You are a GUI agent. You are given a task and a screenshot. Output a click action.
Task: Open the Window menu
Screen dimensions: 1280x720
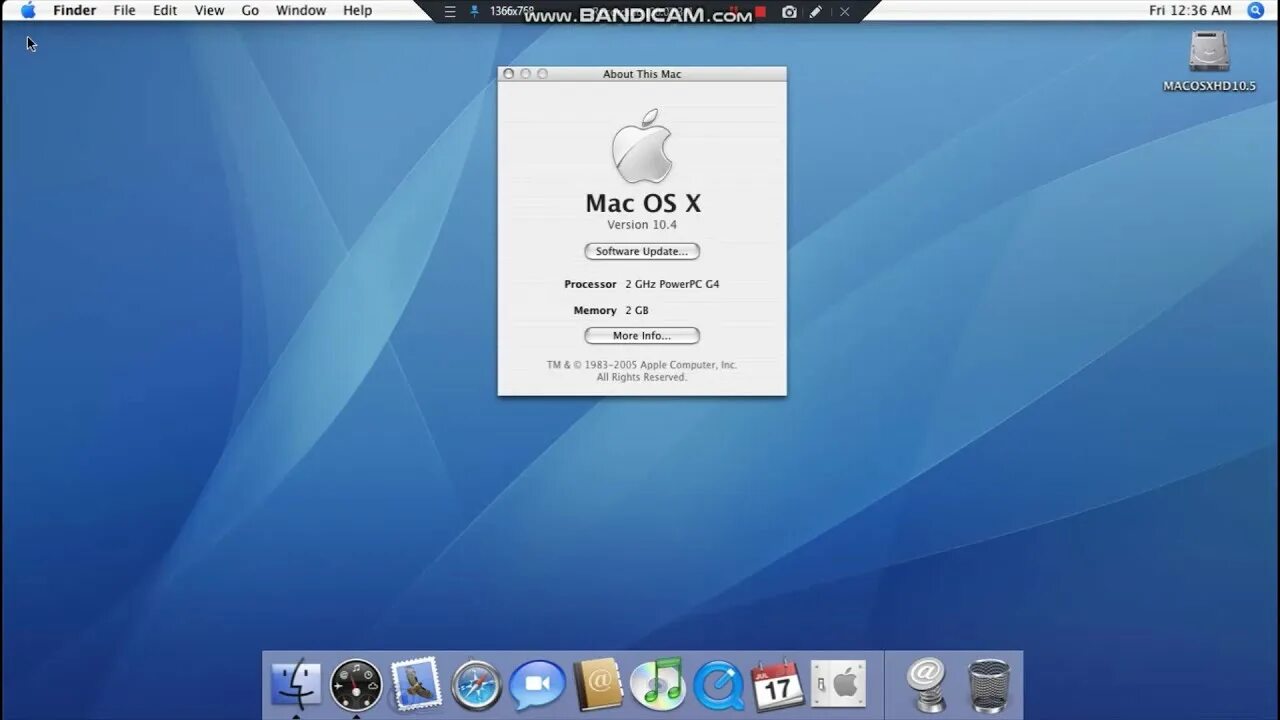coord(300,10)
